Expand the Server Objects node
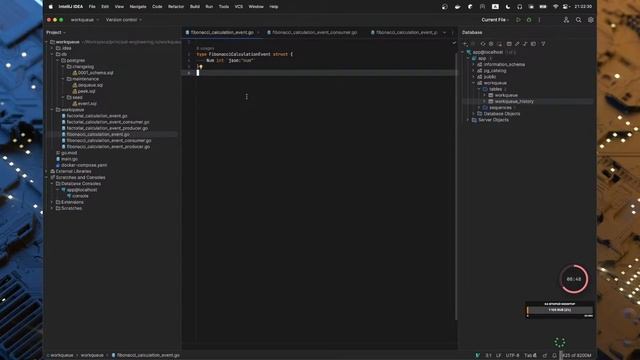This screenshot has width=640, height=360. click(468, 120)
